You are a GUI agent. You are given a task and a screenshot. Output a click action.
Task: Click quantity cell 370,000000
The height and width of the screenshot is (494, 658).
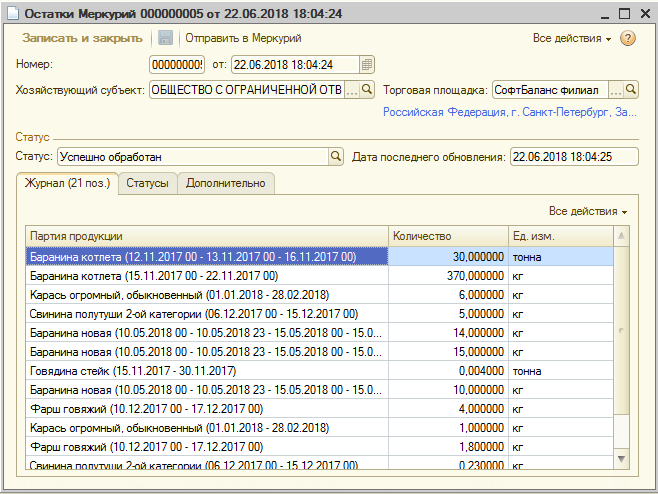pos(448,276)
